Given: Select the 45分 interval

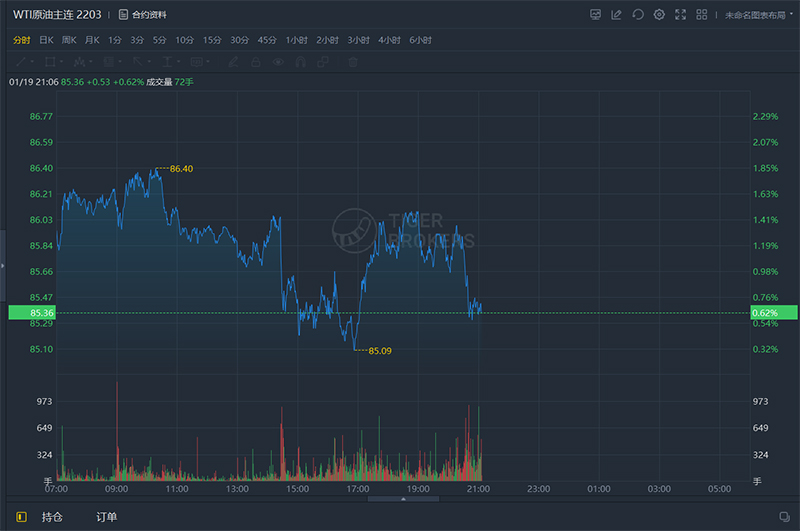Looking at the screenshot, I should [267, 40].
